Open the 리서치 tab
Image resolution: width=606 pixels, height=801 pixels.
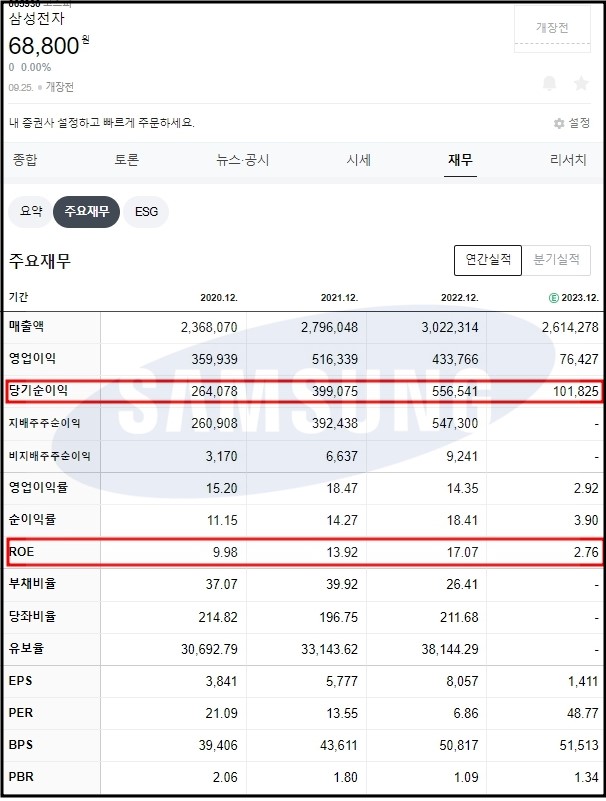click(568, 160)
